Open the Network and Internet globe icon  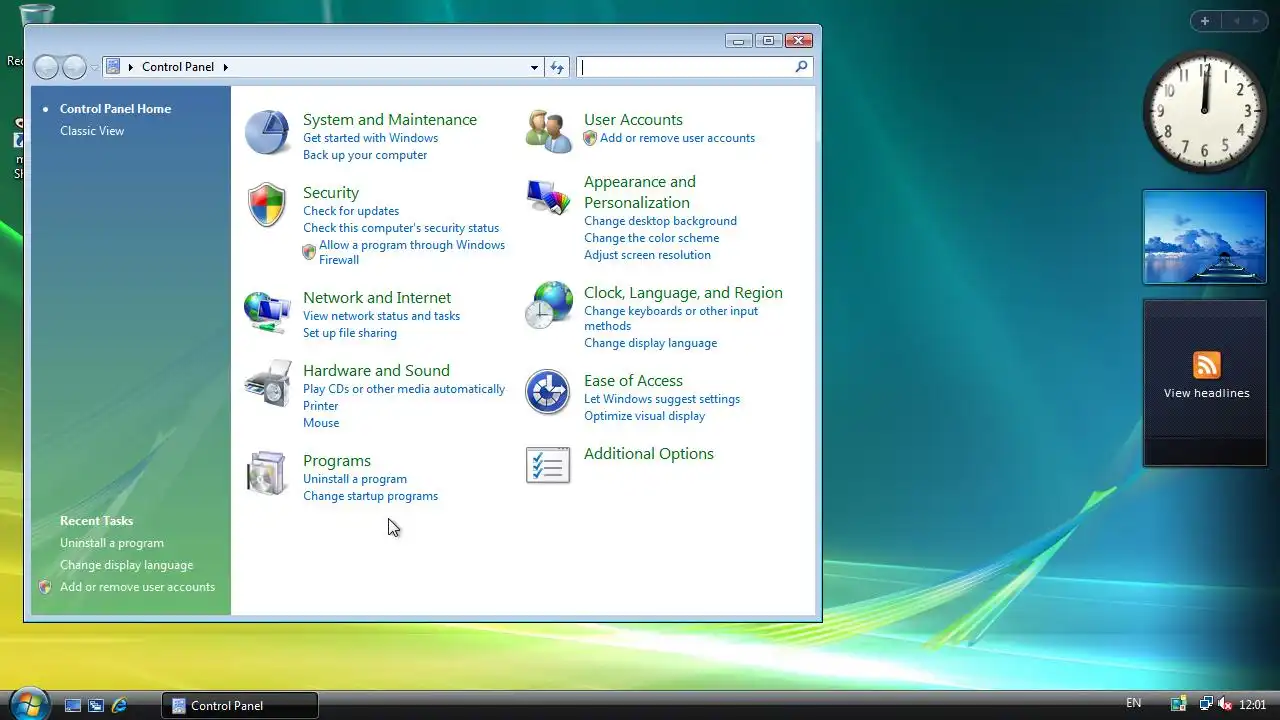(267, 311)
